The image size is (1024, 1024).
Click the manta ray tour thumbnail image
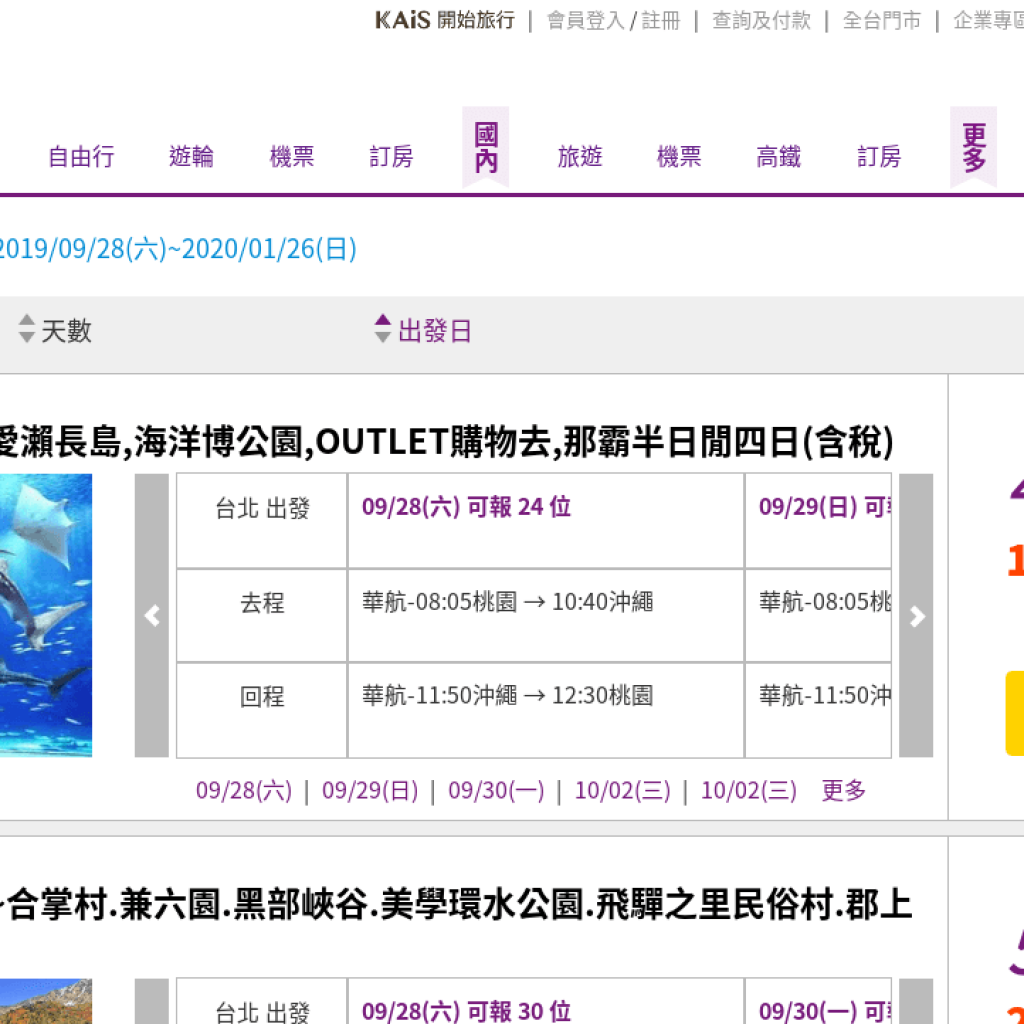click(x=45, y=616)
